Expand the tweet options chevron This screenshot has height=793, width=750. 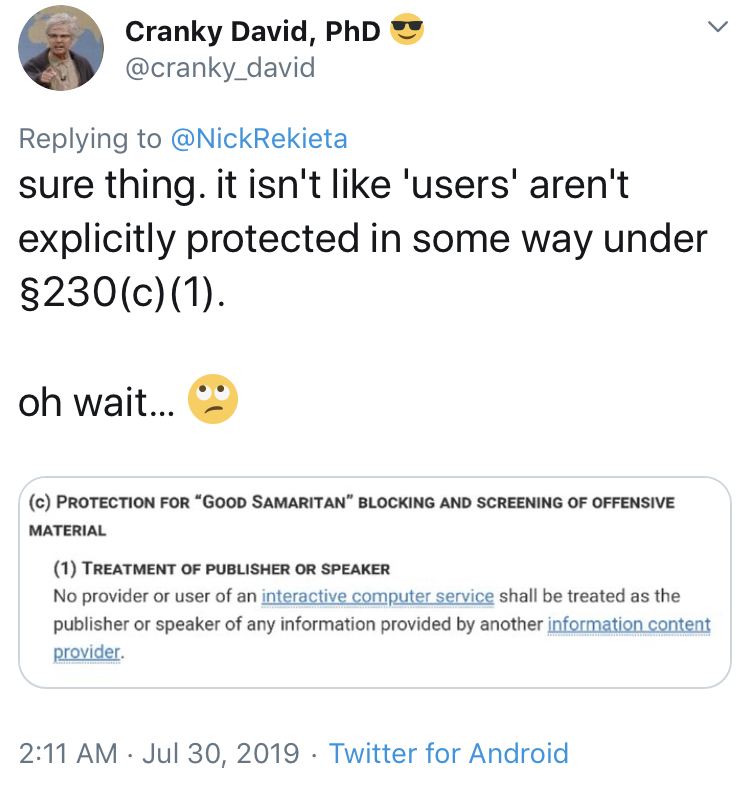click(717, 26)
